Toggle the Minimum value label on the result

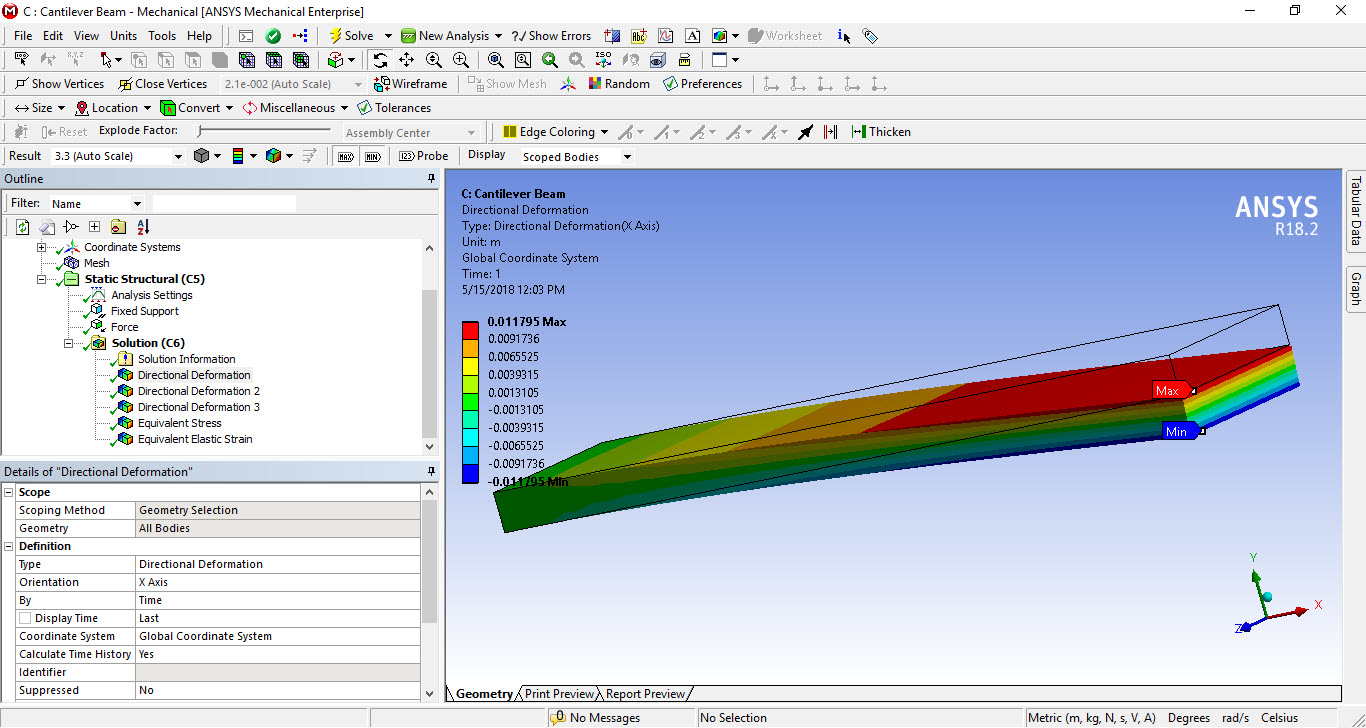tap(372, 156)
